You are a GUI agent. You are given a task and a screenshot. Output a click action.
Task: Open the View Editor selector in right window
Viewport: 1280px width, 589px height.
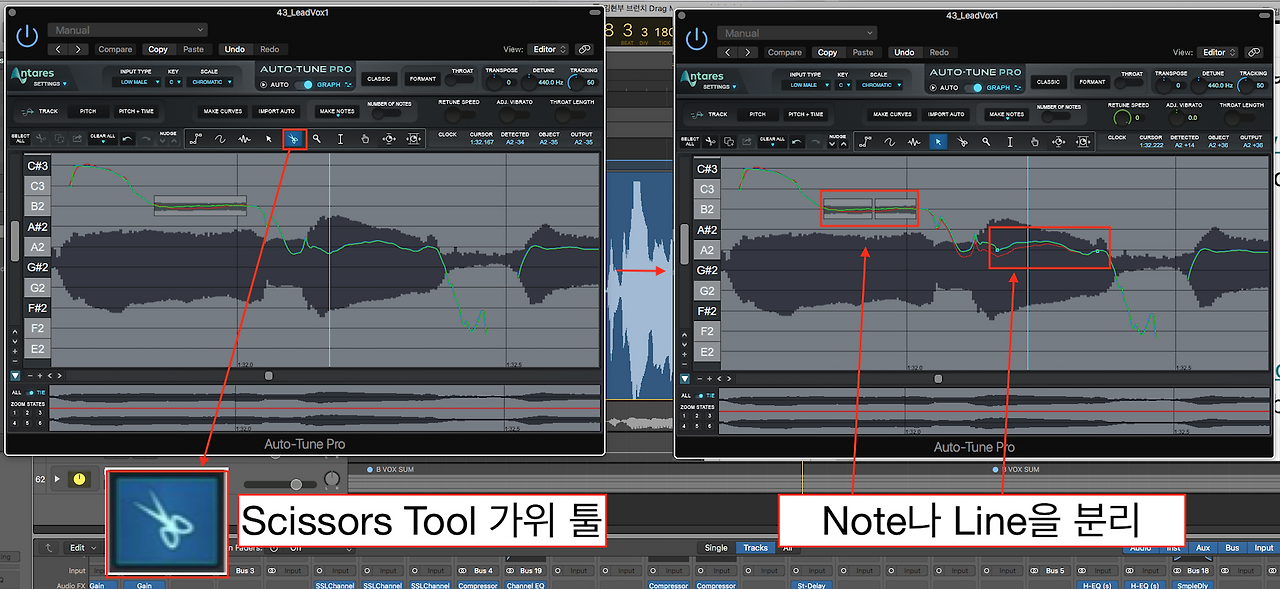point(1220,52)
